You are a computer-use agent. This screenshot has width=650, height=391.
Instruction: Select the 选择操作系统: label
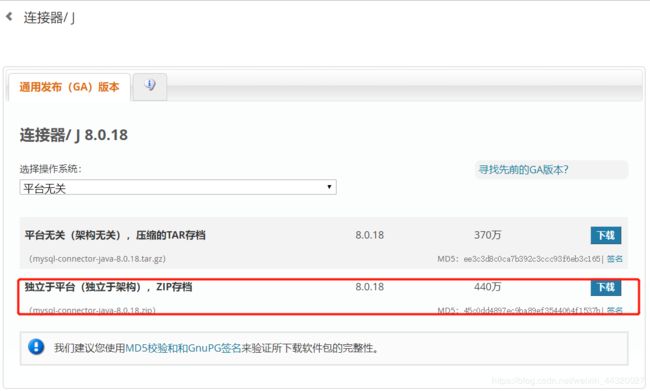pyautogui.click(x=51, y=169)
